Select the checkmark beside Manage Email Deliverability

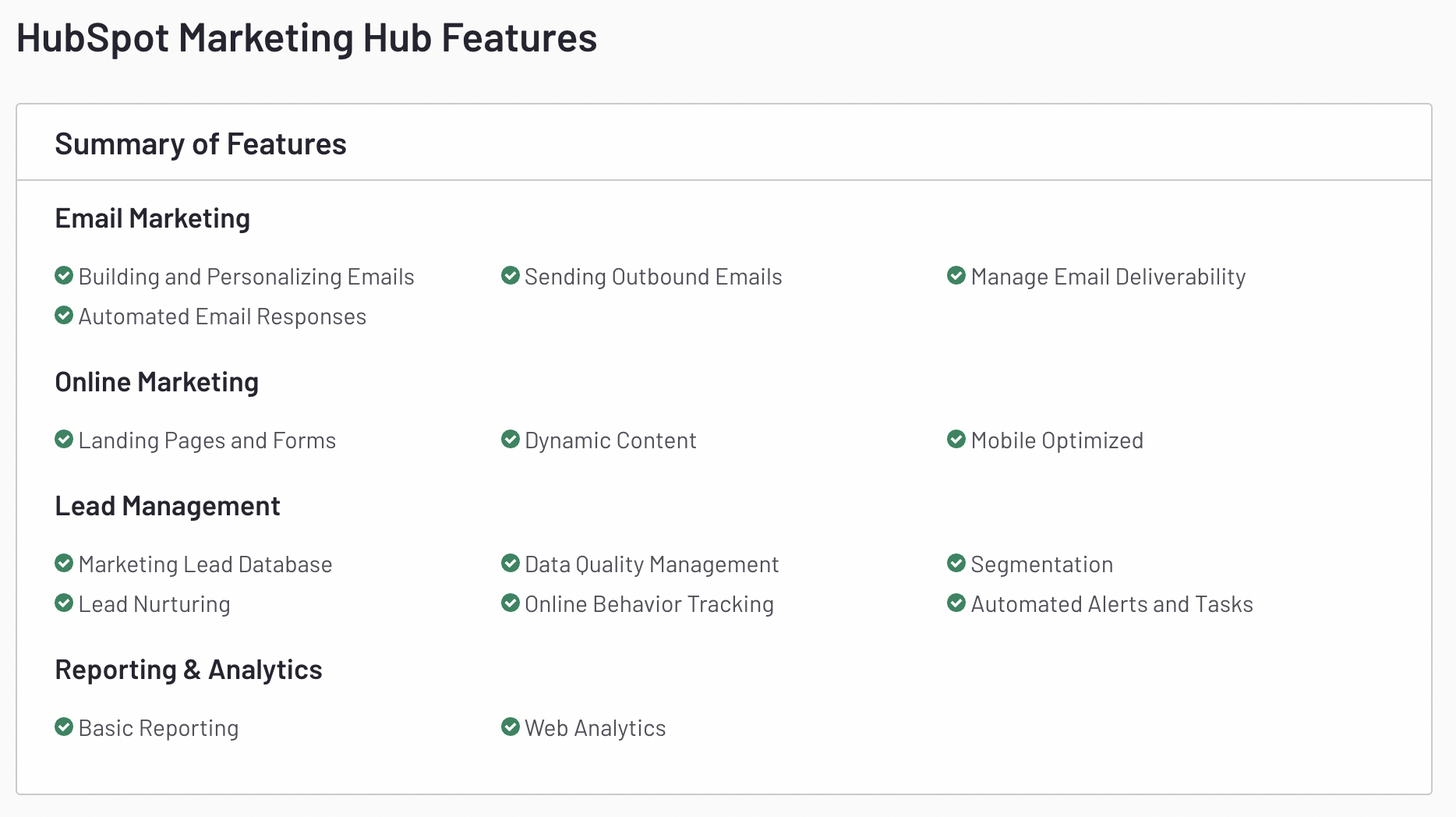click(x=956, y=275)
